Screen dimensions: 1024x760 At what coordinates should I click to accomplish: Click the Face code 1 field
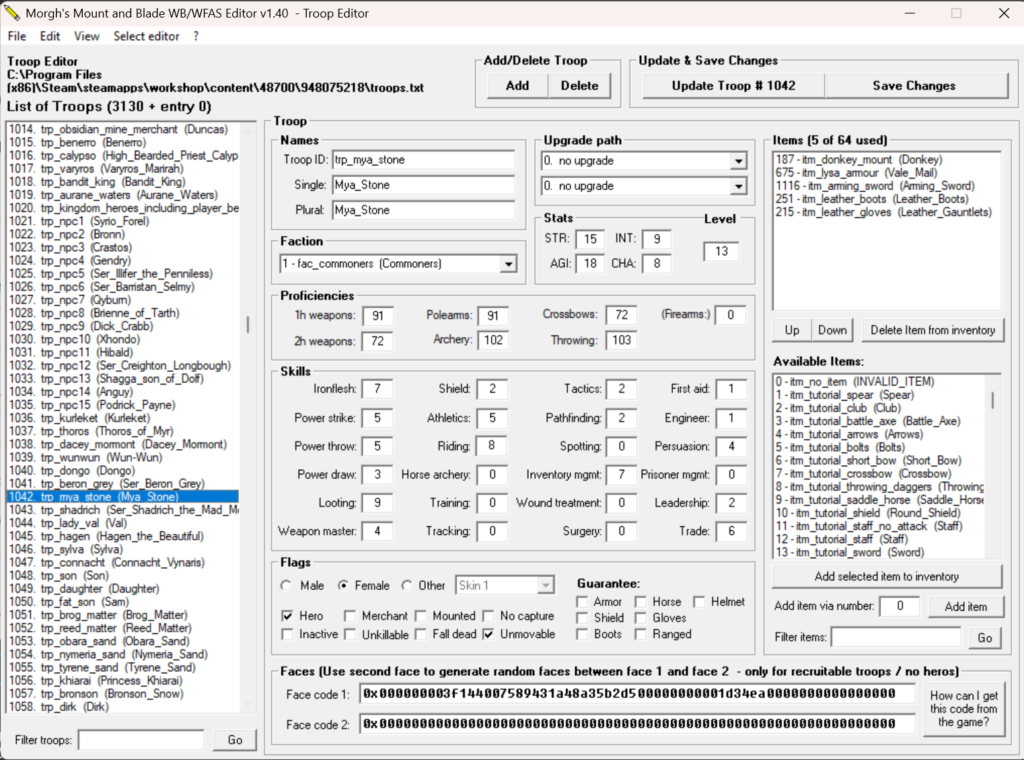tap(637, 693)
